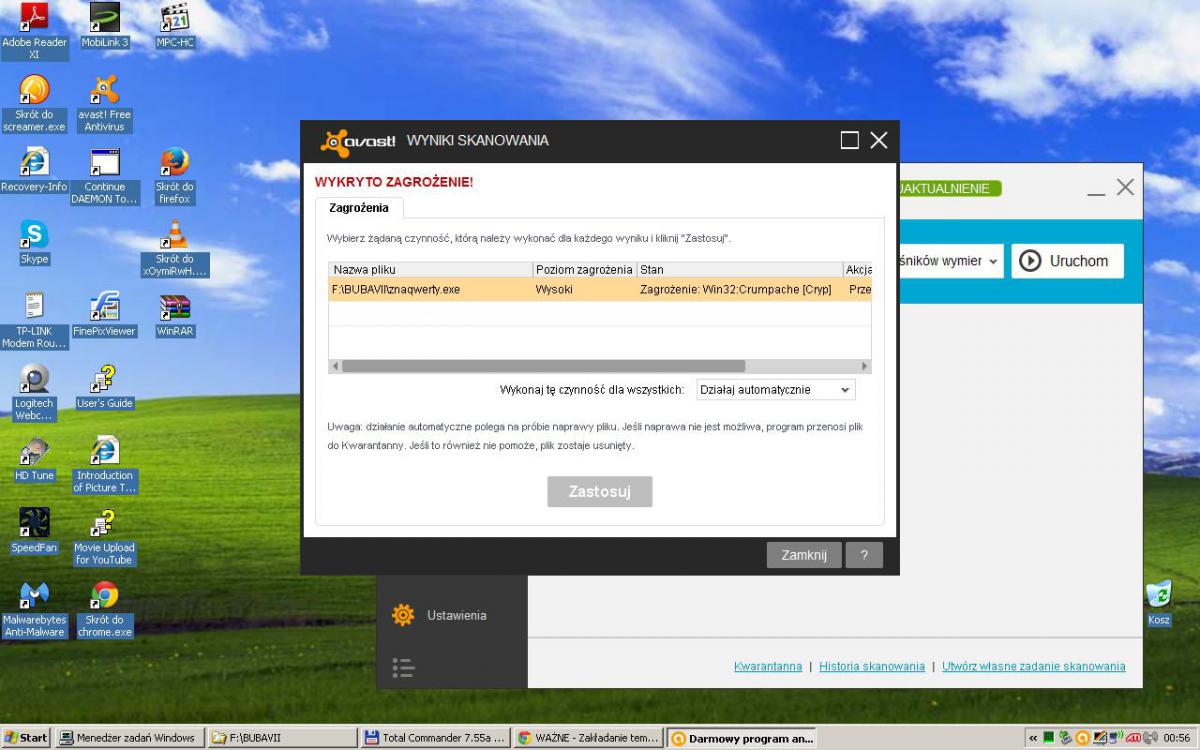Select the F:\BUBAVII\znaqwerty.exe result row
The image size is (1200, 750).
(600, 290)
